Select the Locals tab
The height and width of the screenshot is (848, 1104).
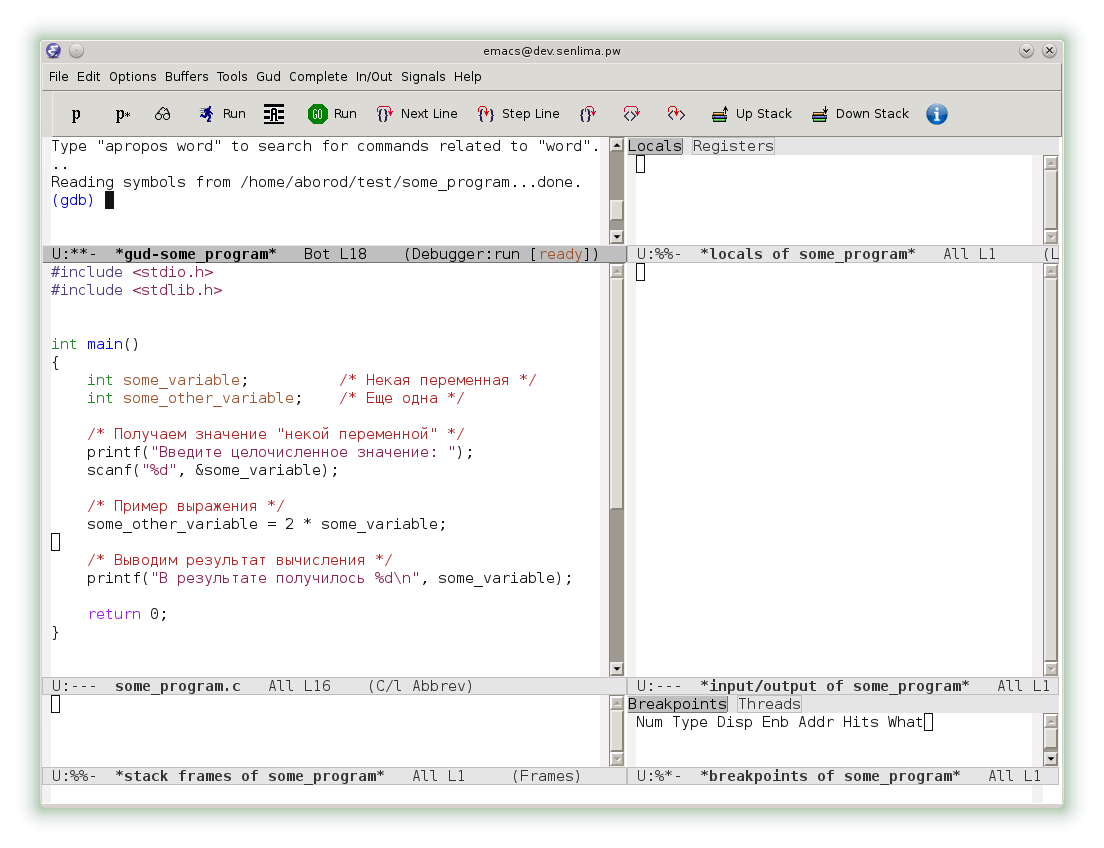tap(655, 146)
